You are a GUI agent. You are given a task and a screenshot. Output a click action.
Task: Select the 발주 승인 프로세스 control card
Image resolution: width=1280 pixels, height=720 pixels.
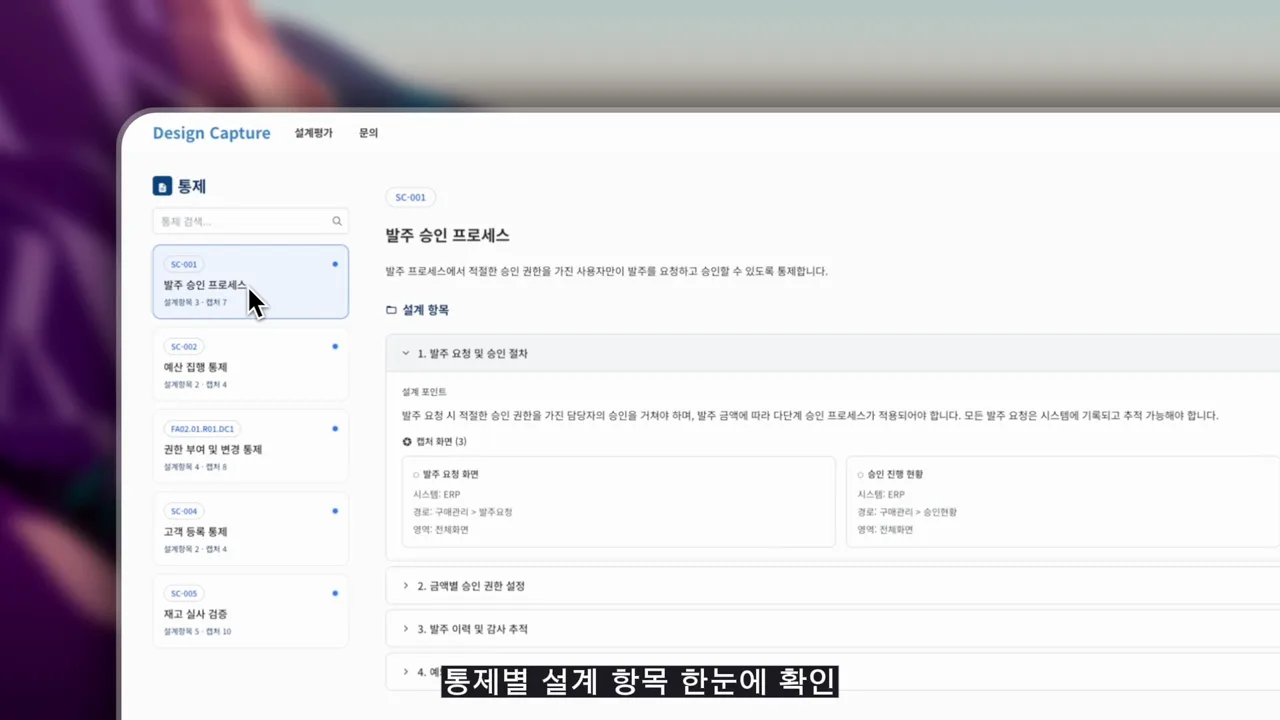click(x=250, y=282)
